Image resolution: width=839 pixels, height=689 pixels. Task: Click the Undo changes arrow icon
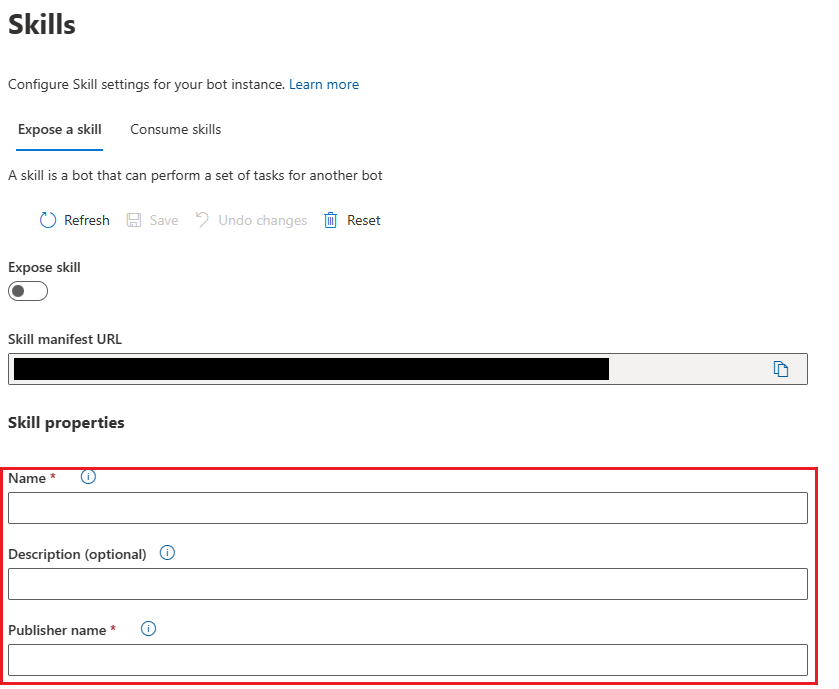tap(203, 220)
